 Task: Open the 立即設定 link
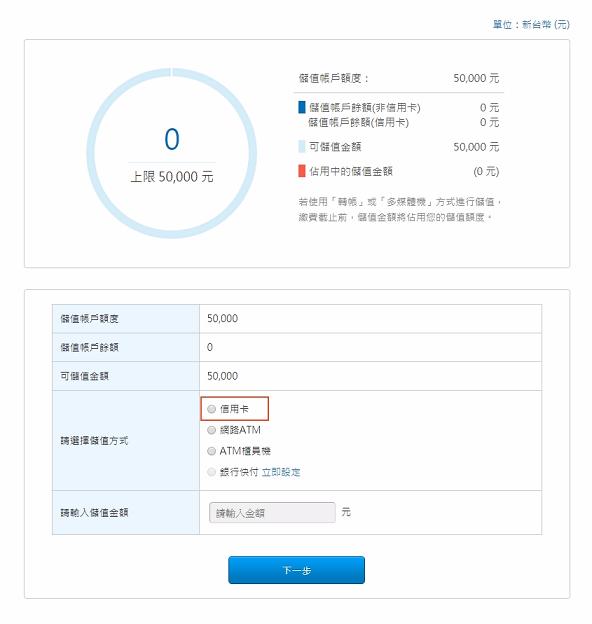click(281, 472)
